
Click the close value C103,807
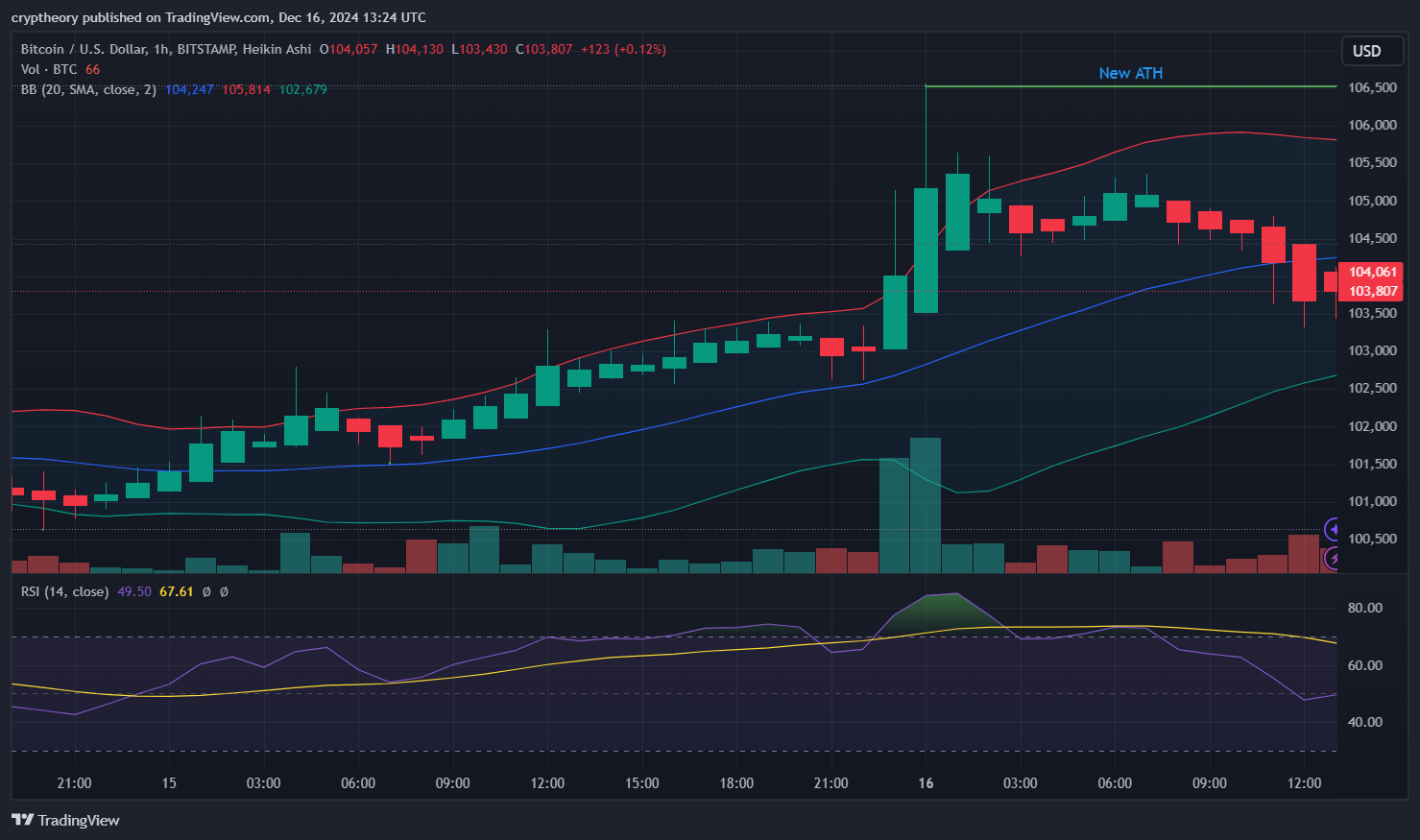click(x=544, y=49)
